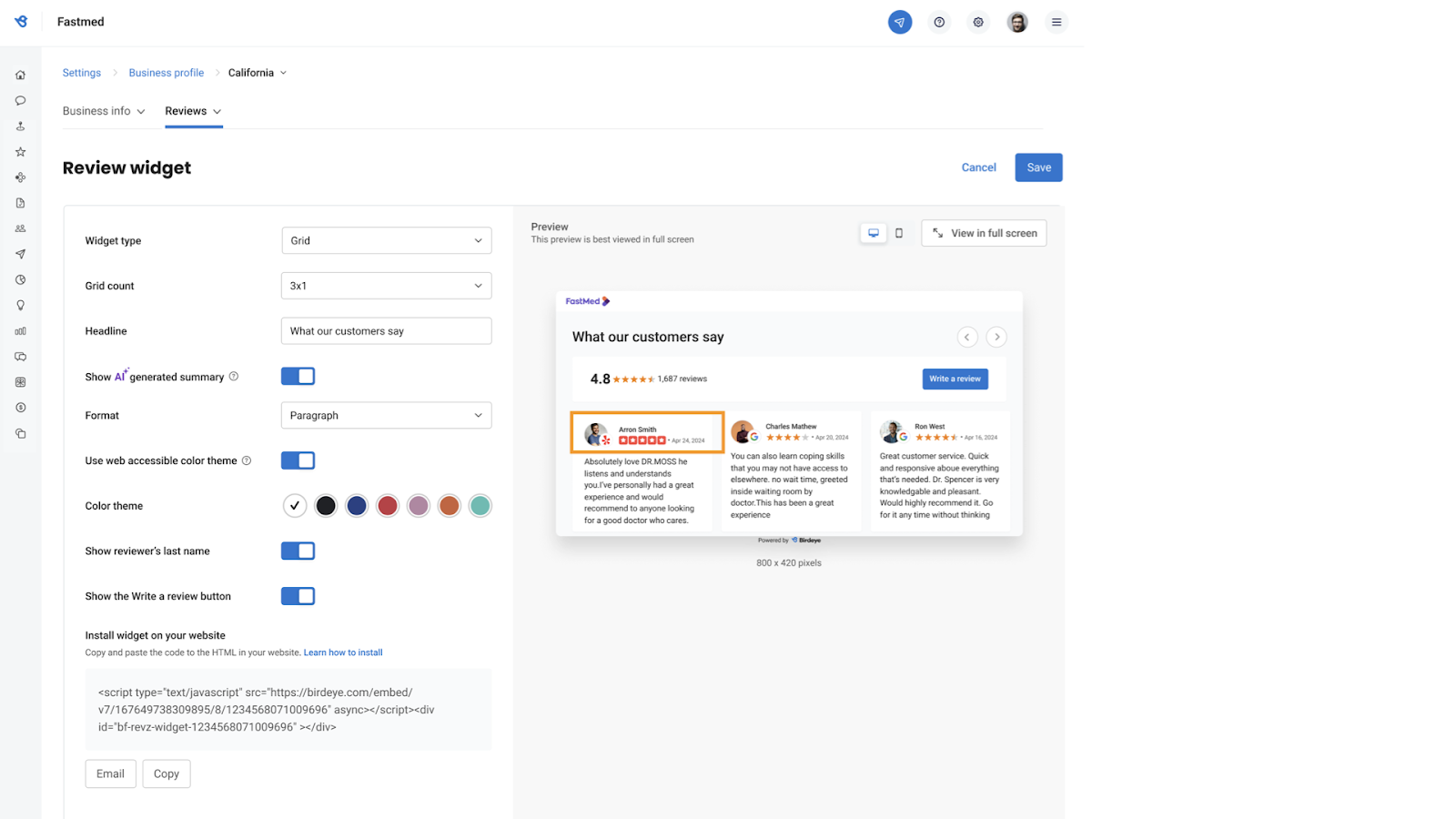Click Write a review in preview
Screen dimensions: 1456x819
pos(955,379)
